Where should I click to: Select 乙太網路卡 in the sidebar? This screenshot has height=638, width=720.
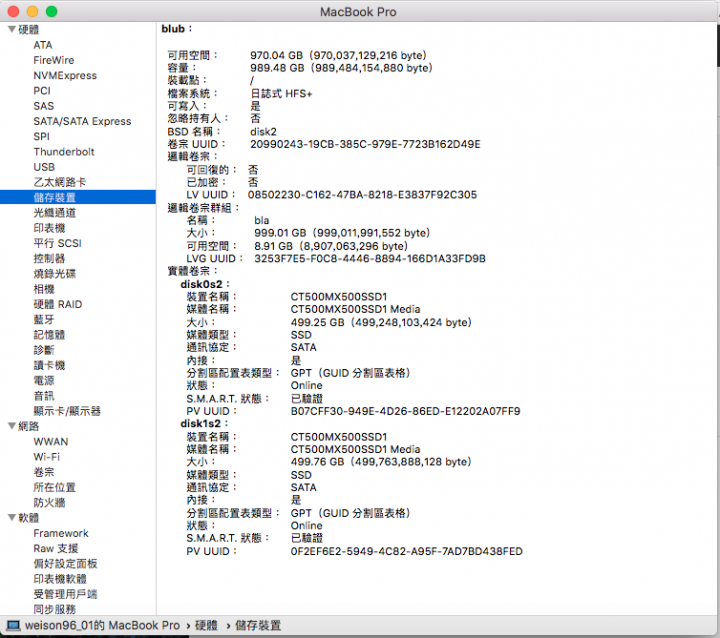click(x=60, y=182)
